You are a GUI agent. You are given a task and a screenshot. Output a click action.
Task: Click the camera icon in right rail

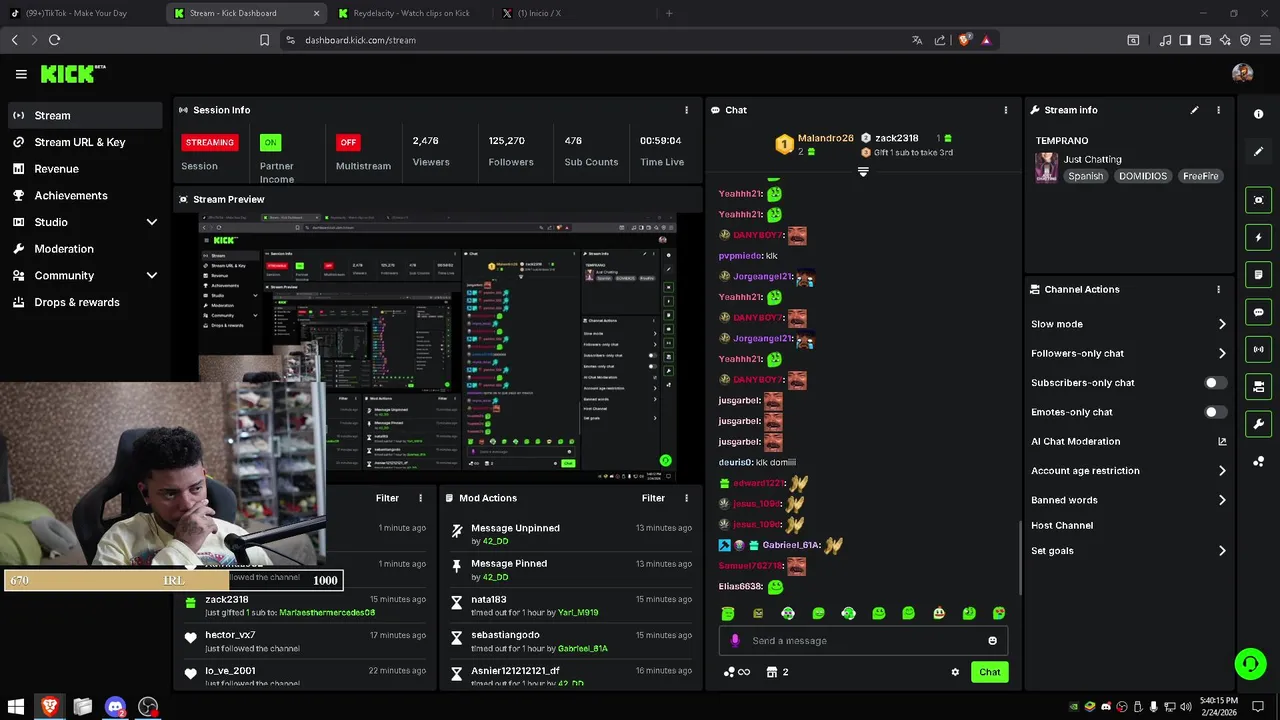point(1259,387)
